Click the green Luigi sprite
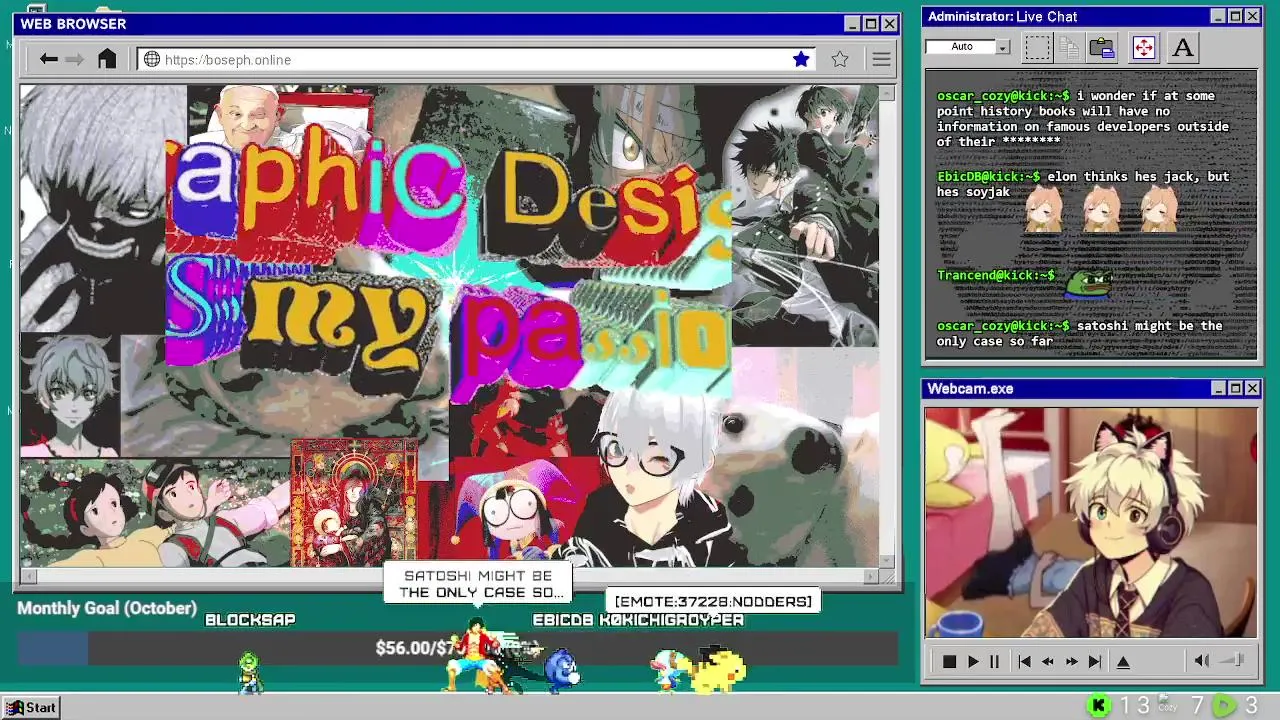 (248, 672)
